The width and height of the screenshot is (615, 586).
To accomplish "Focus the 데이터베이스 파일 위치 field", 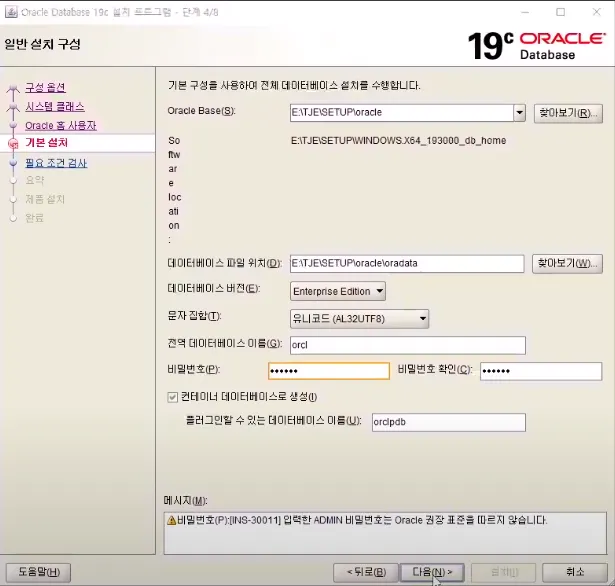I will (x=407, y=264).
